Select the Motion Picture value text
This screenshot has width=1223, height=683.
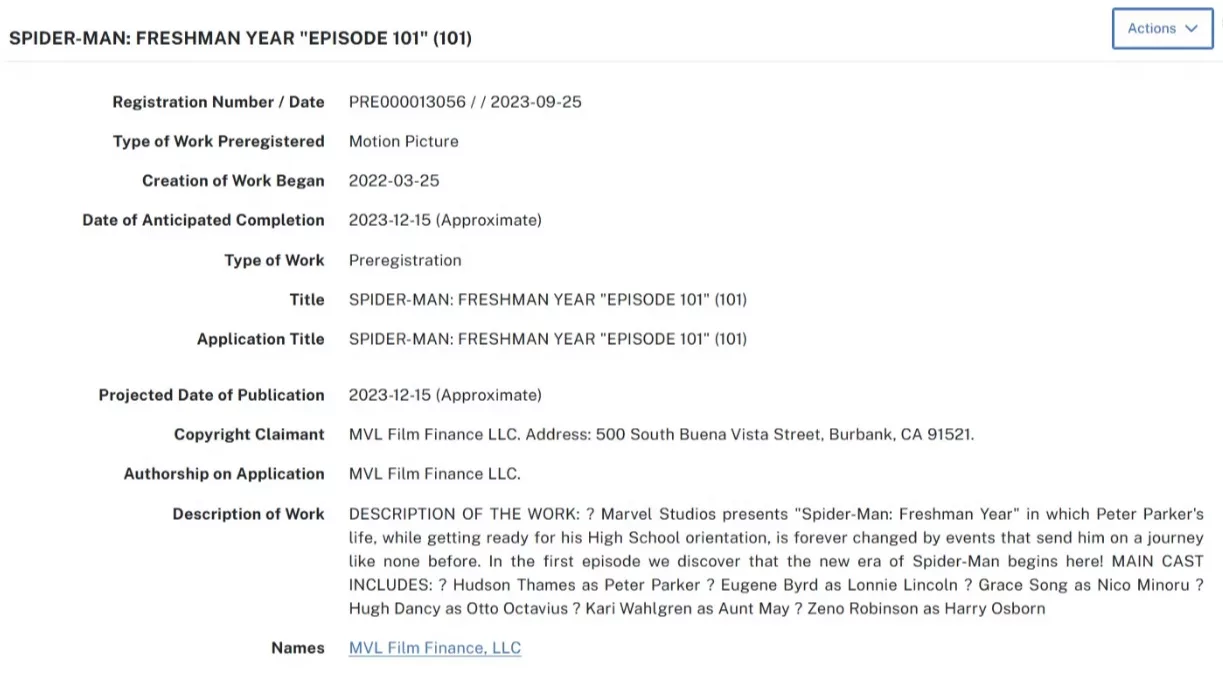[404, 141]
